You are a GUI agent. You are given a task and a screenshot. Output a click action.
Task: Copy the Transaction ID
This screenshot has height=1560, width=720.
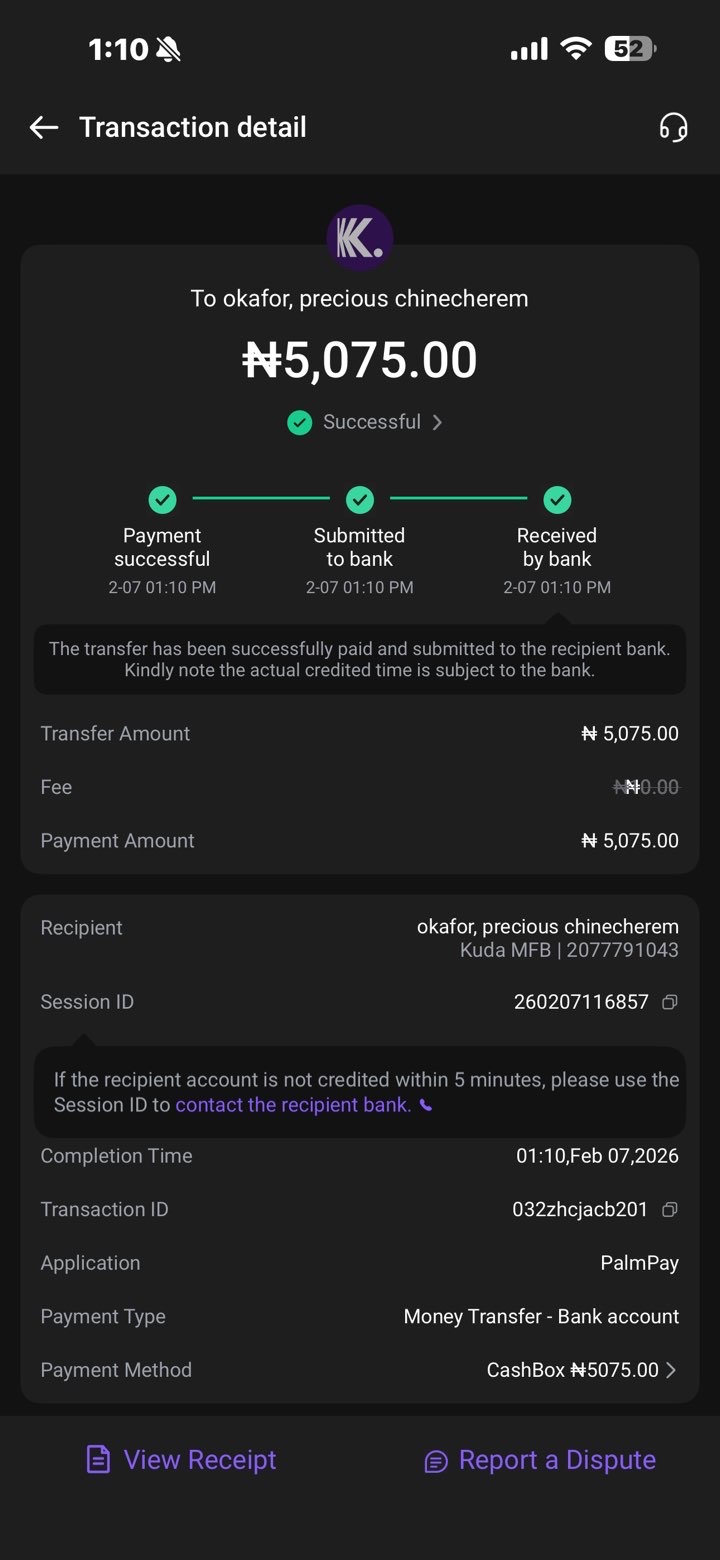tap(670, 1209)
